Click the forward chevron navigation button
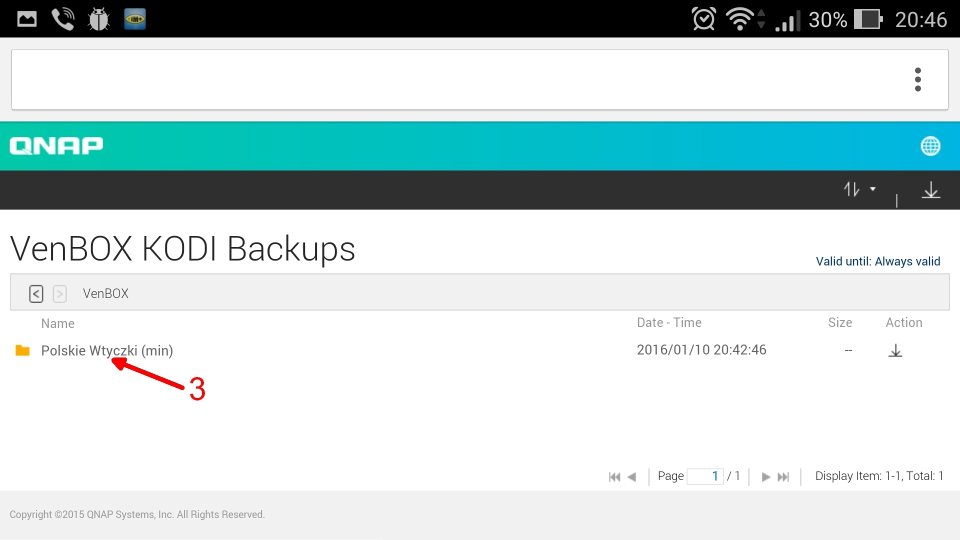The height and width of the screenshot is (540, 960). [x=60, y=294]
